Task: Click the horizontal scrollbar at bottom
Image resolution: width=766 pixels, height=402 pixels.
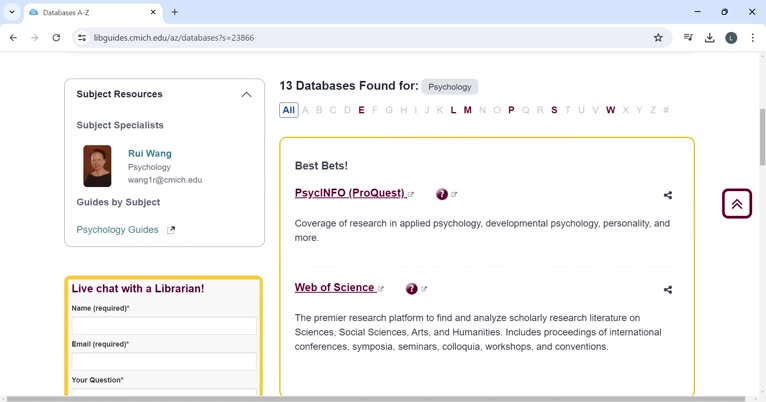Action: click(376, 399)
